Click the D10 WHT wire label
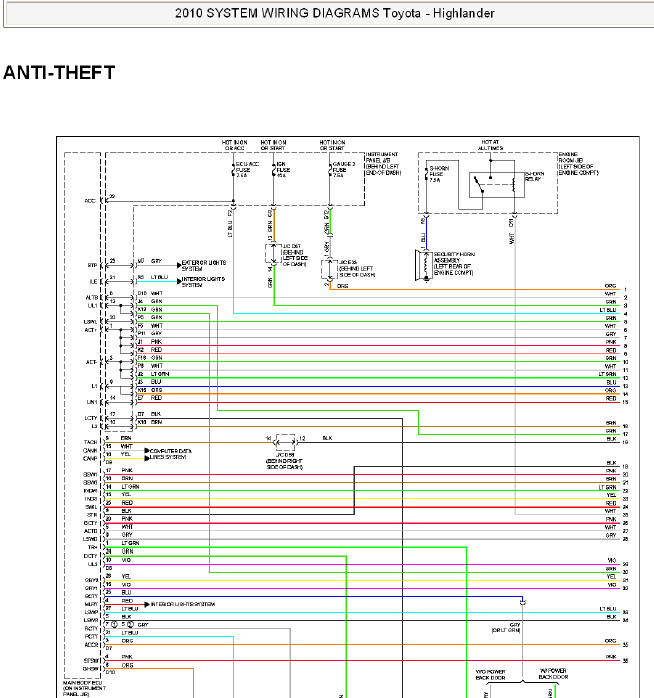This screenshot has width=654, height=698. click(x=150, y=293)
